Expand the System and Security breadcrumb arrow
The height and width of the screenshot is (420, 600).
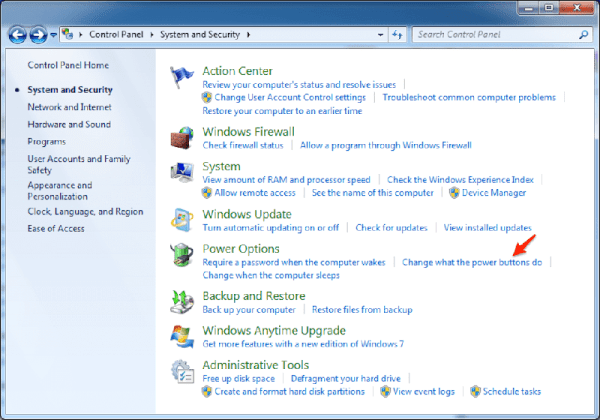pos(248,35)
